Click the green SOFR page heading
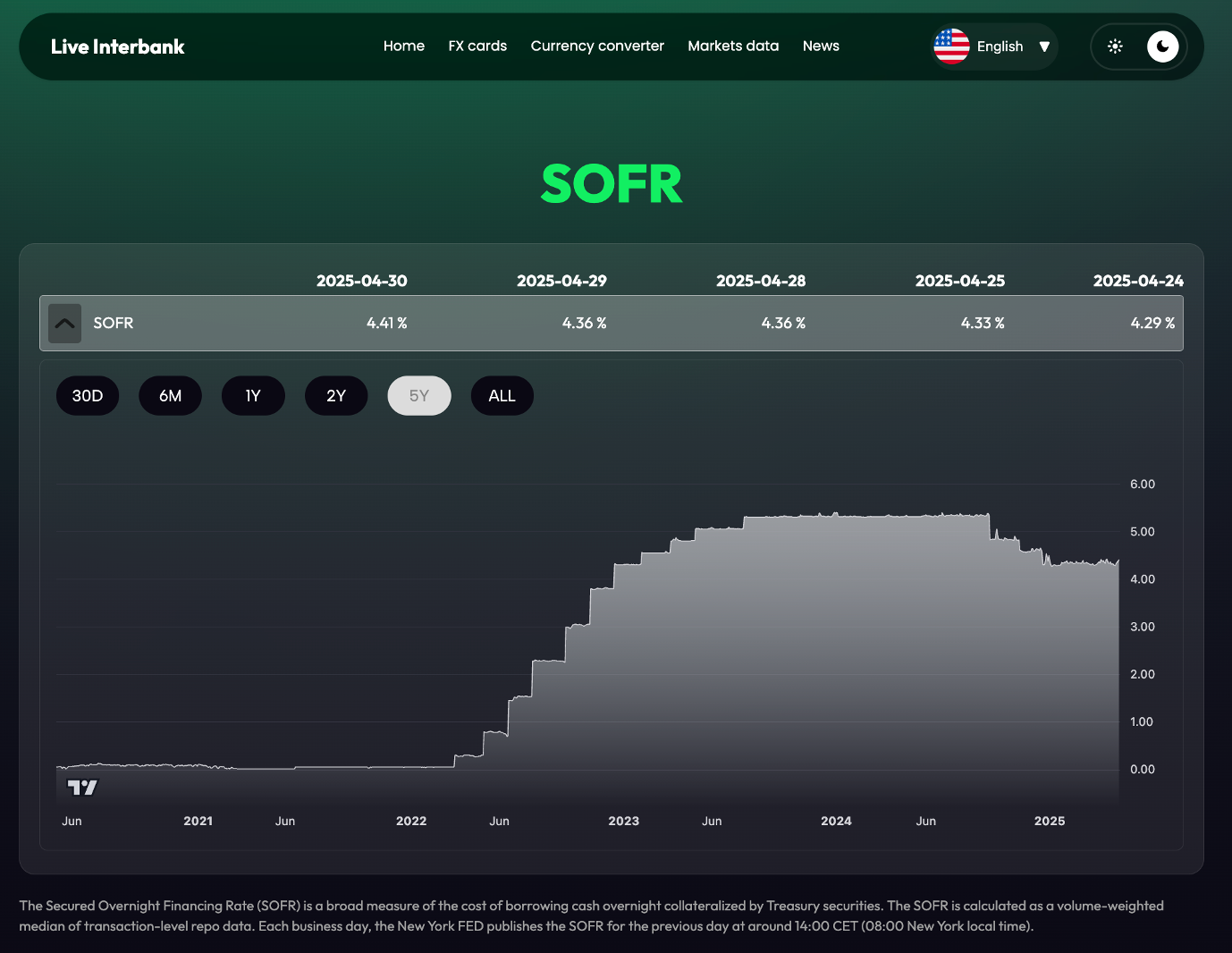The image size is (1232, 953). 612,184
